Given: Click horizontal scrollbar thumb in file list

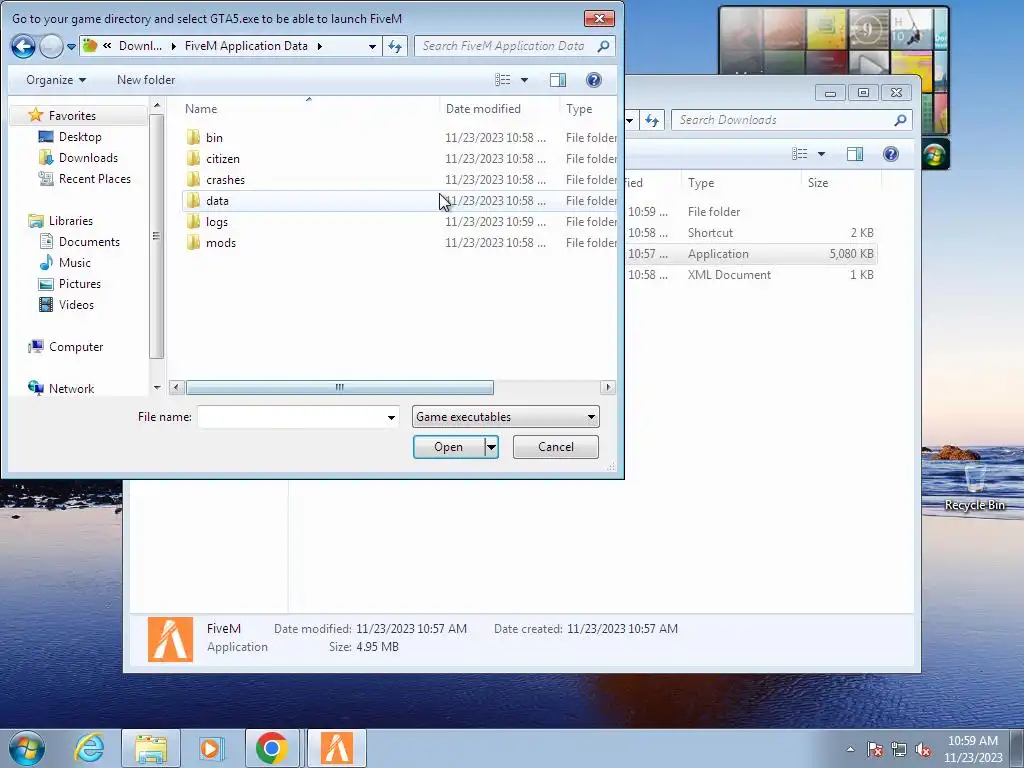Looking at the screenshot, I should click(340, 387).
